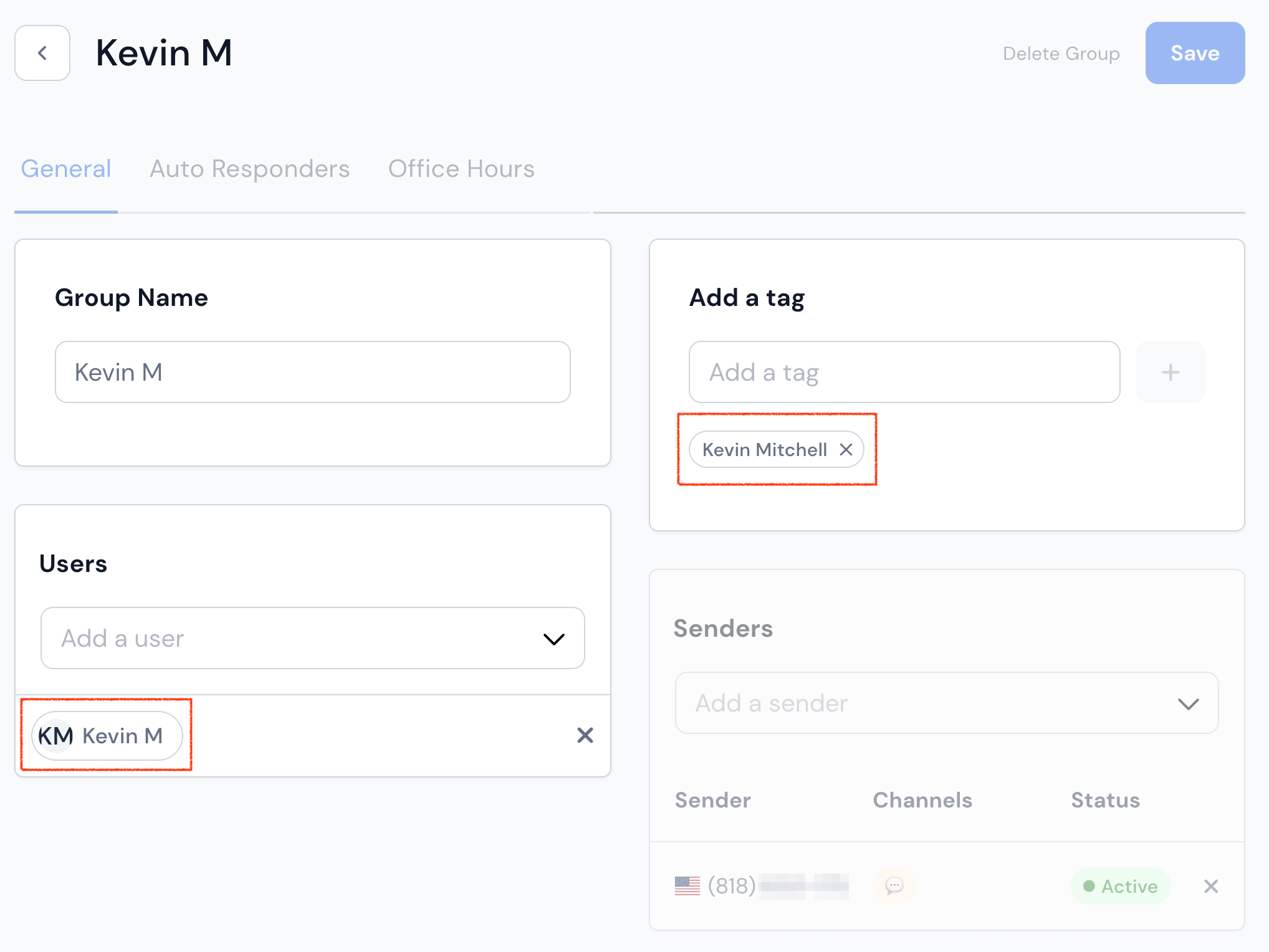Focus the Add a tag input
This screenshot has width=1269, height=952.
coord(904,372)
